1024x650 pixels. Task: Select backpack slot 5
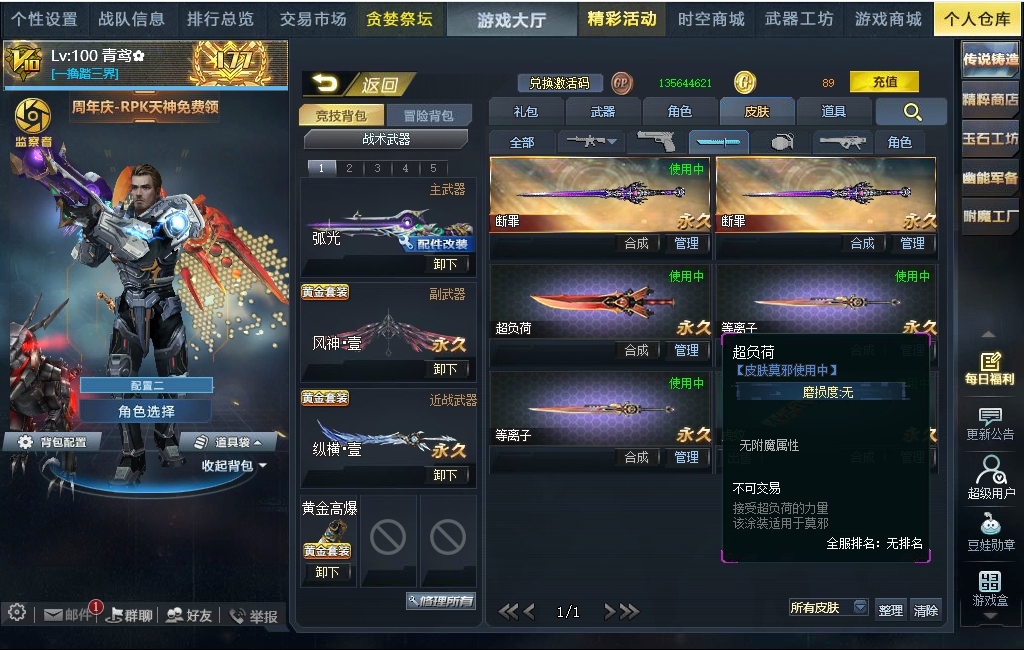click(433, 168)
